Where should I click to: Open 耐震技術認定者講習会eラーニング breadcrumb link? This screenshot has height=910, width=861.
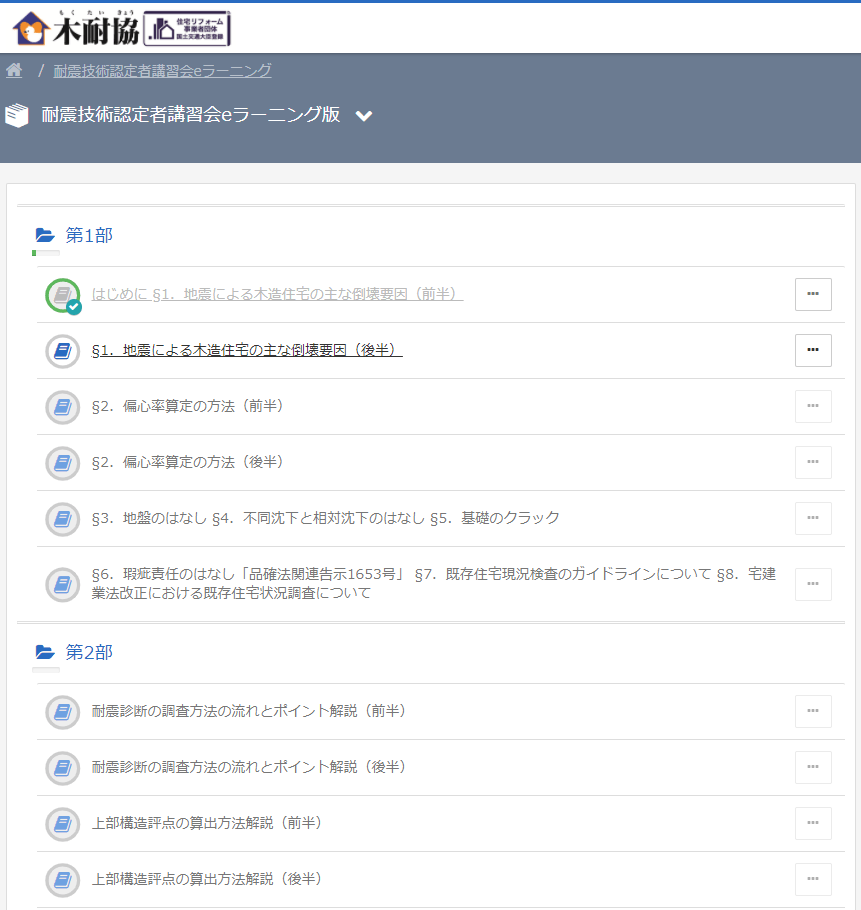[x=162, y=70]
